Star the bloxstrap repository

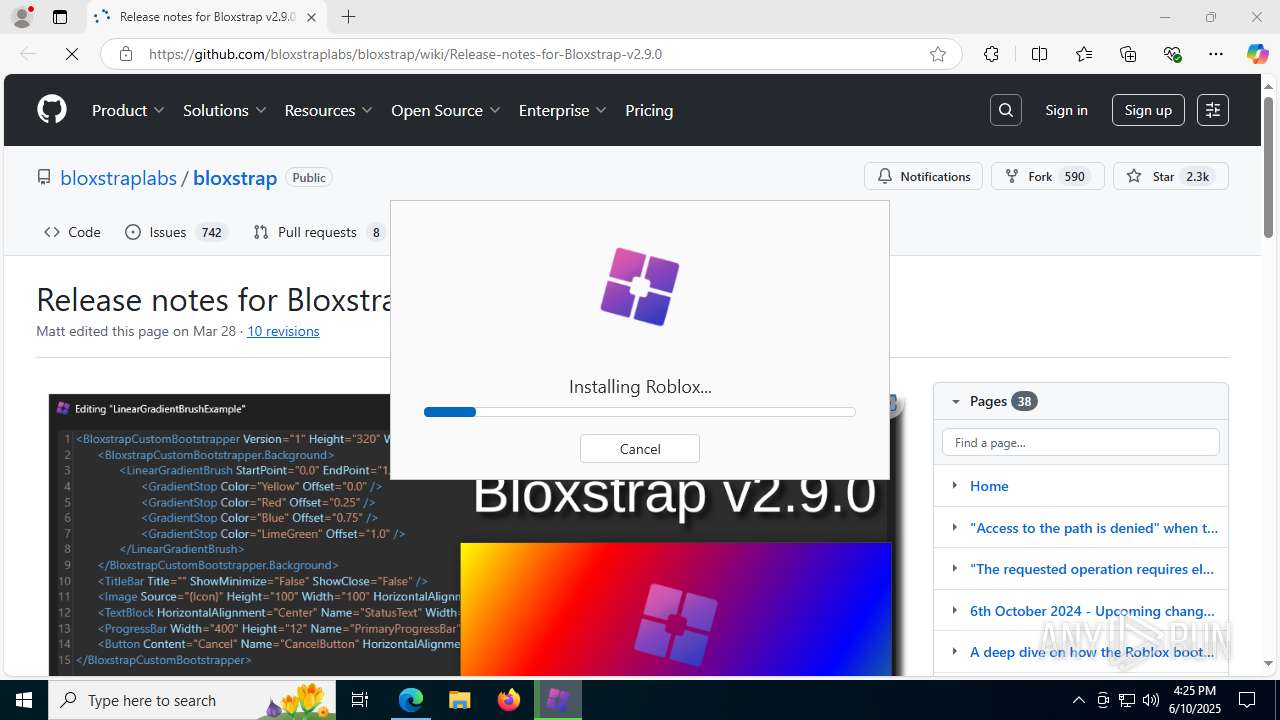point(1170,176)
